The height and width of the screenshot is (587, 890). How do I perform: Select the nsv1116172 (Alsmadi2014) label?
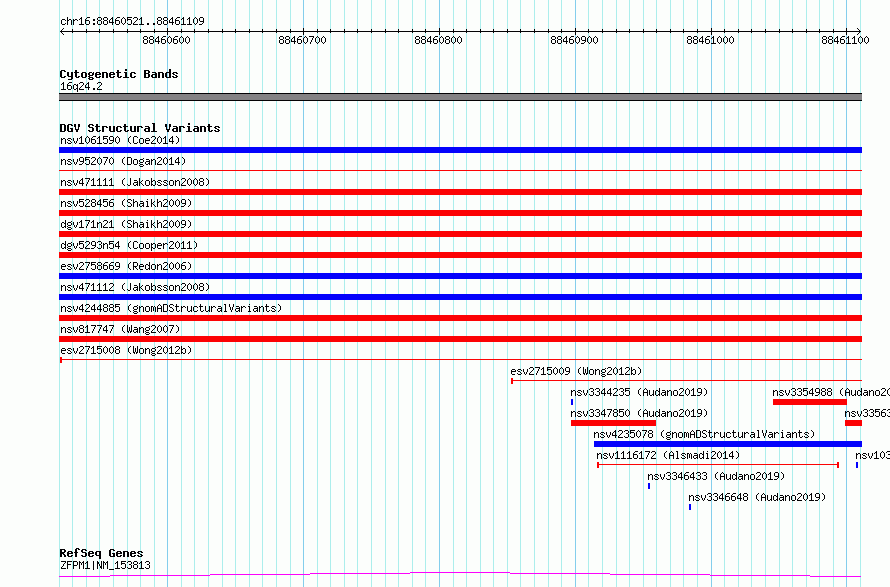pyautogui.click(x=668, y=455)
